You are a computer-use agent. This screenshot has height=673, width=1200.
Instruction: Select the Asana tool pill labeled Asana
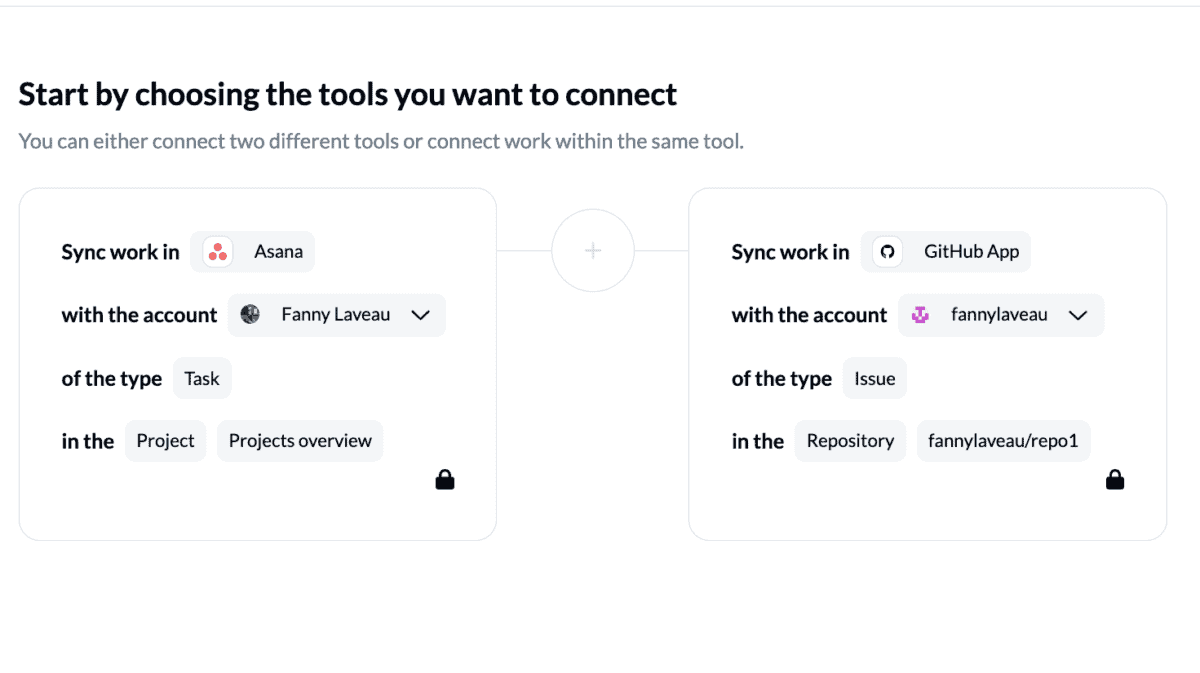tap(252, 251)
